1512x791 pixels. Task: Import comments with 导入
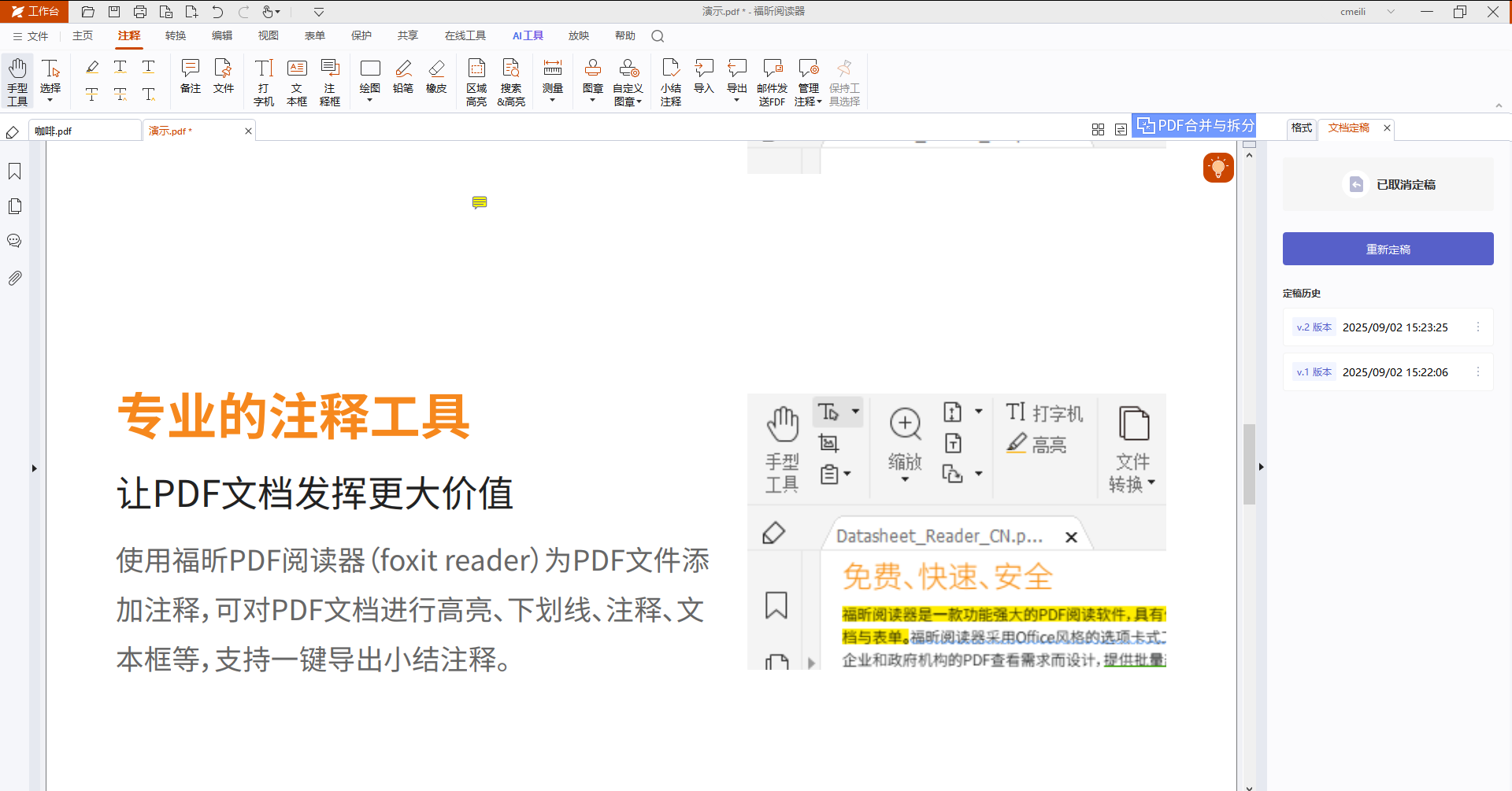(704, 76)
